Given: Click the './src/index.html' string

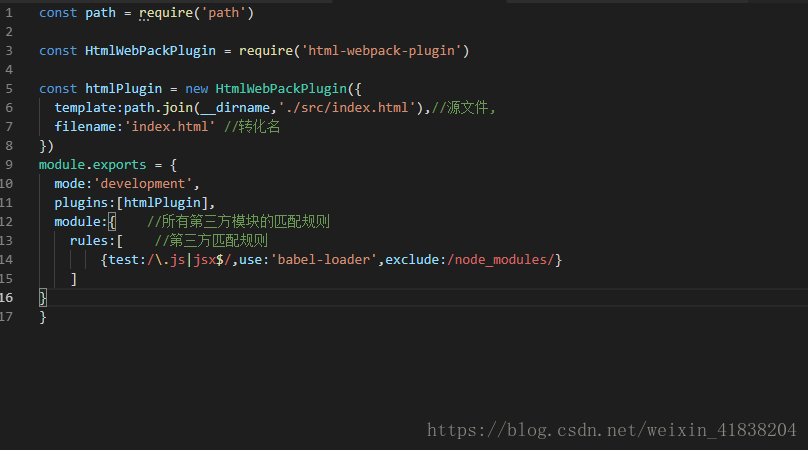Looking at the screenshot, I should [x=347, y=108].
